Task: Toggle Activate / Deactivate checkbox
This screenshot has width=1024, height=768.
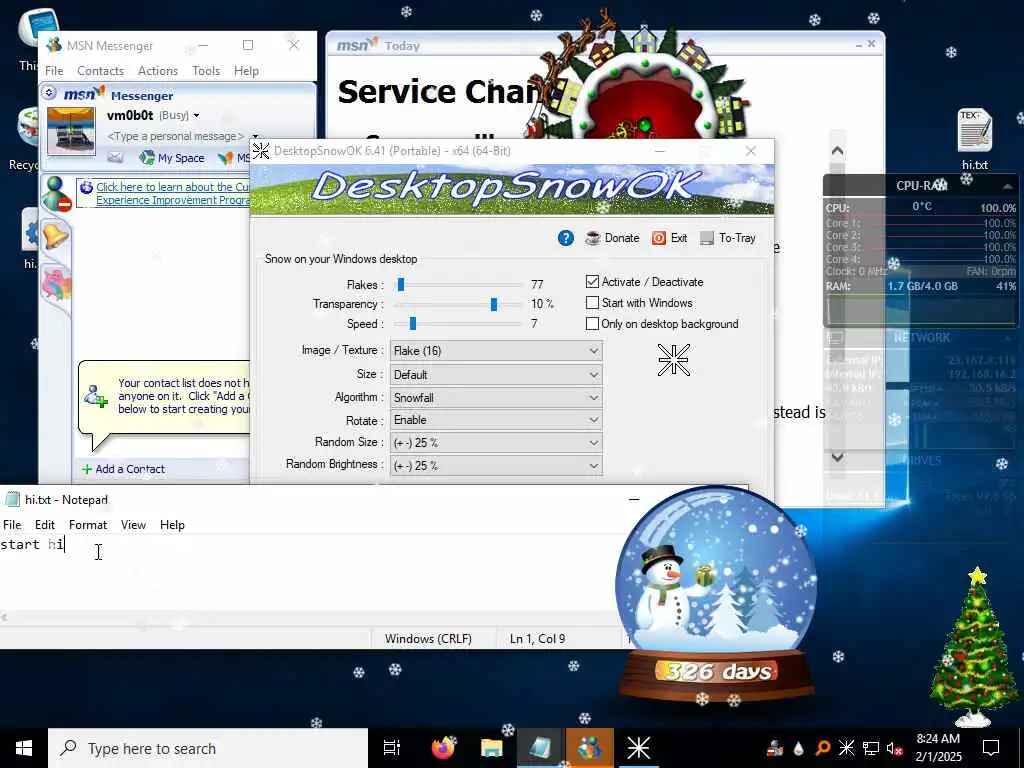Action: tap(592, 281)
